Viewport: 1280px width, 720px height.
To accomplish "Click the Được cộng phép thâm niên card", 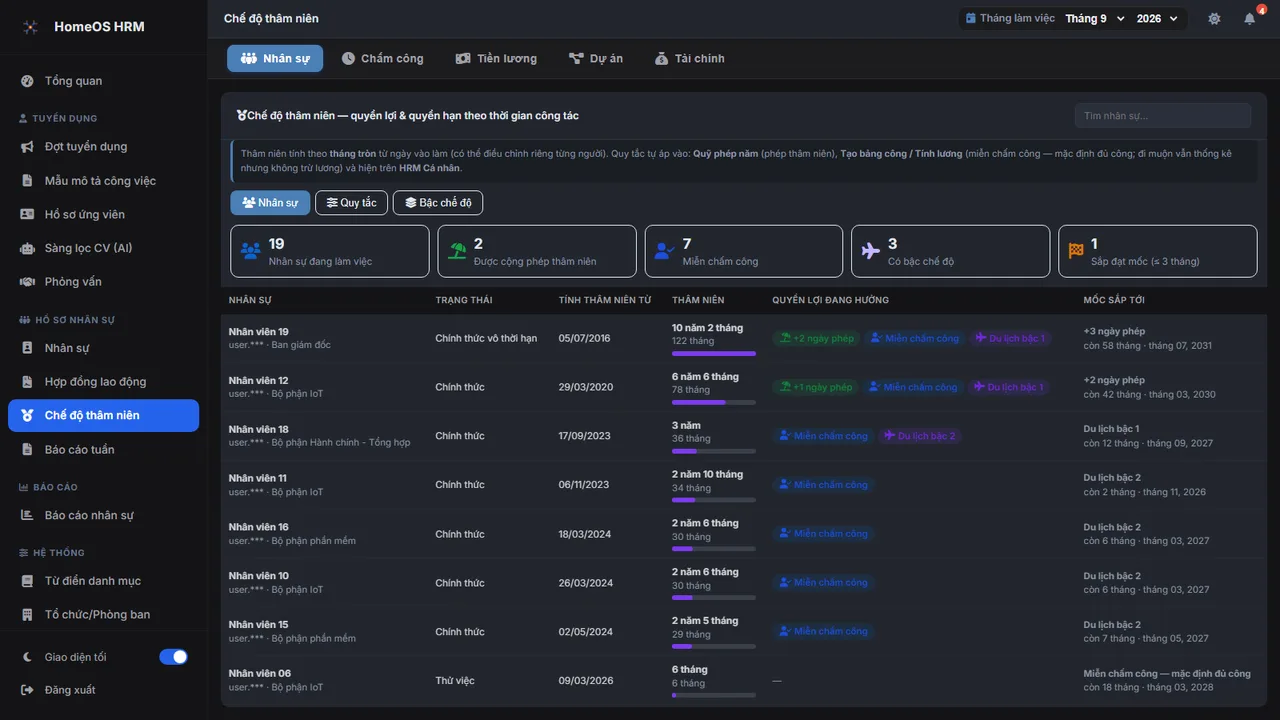I will [537, 251].
